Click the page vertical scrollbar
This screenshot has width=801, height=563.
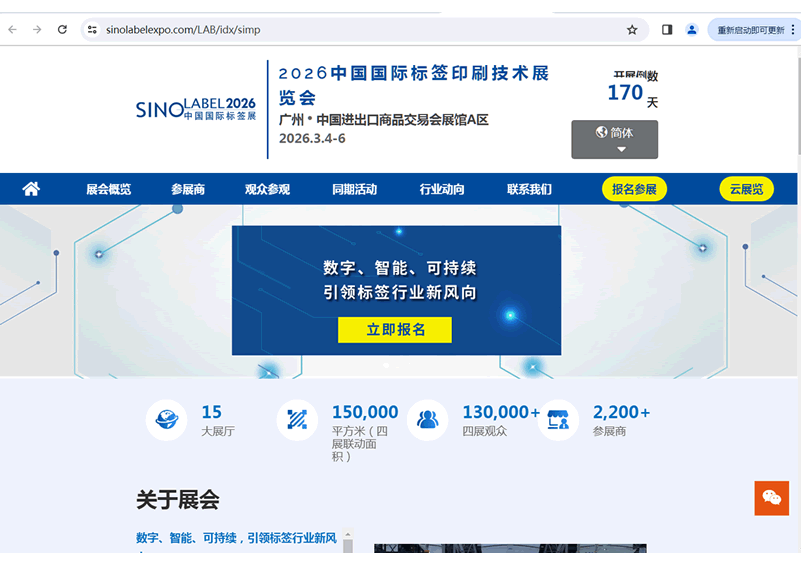tap(797, 100)
